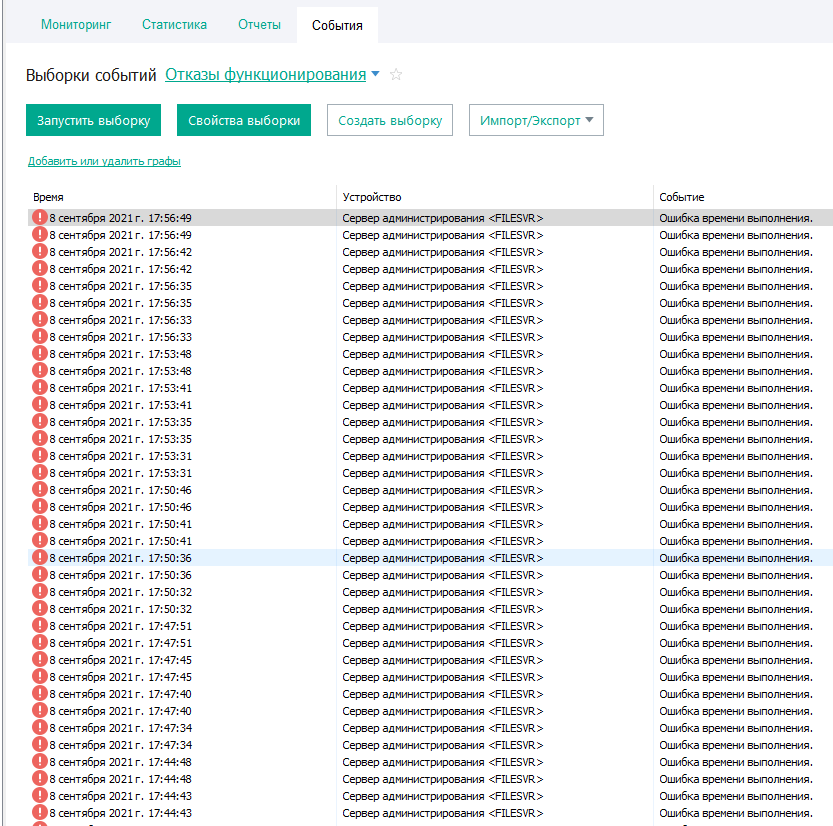
Task: Click the Создать выборку button
Action: pos(390,120)
